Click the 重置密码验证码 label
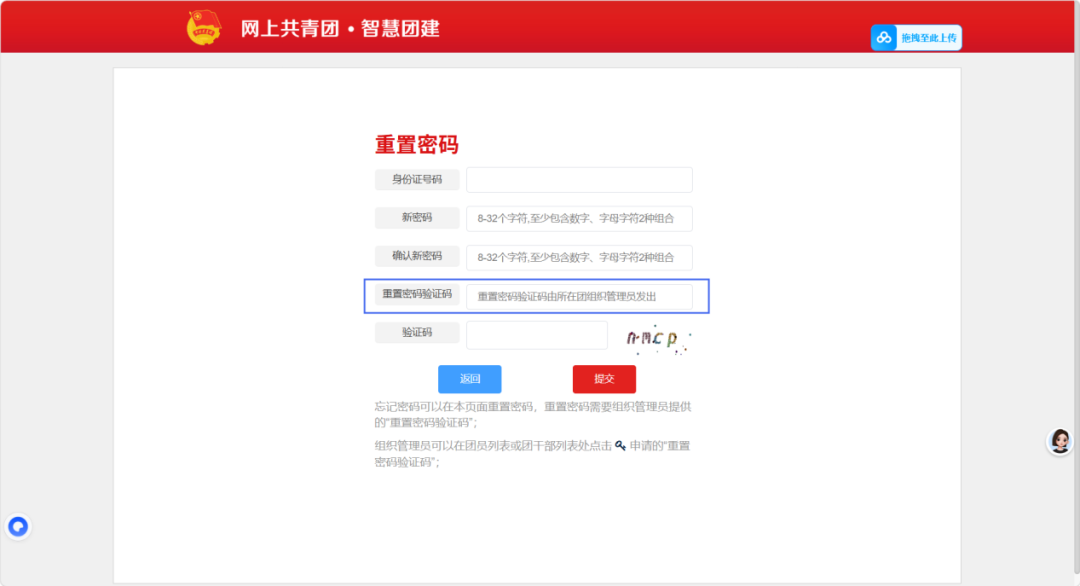1080x586 pixels. [x=417, y=294]
